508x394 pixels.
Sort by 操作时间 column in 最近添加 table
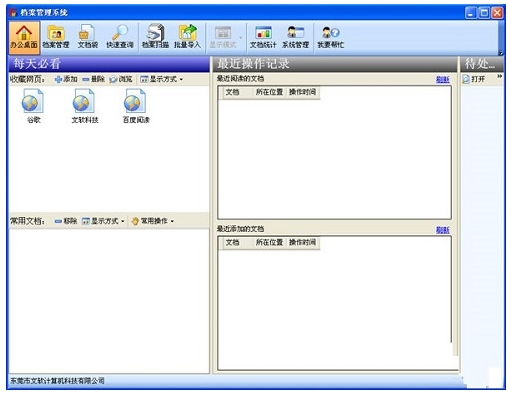click(x=302, y=242)
